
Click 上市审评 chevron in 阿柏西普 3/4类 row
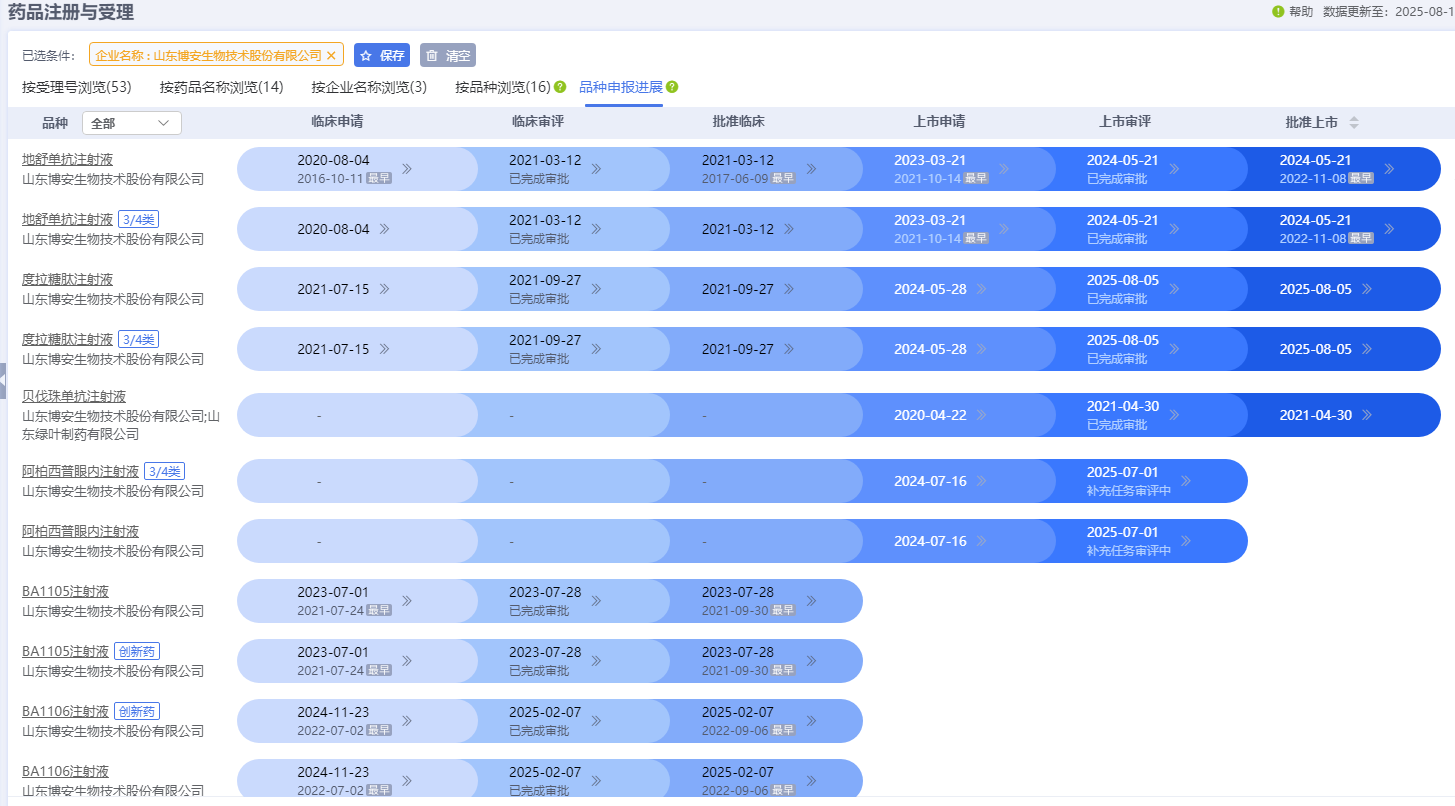click(1186, 481)
